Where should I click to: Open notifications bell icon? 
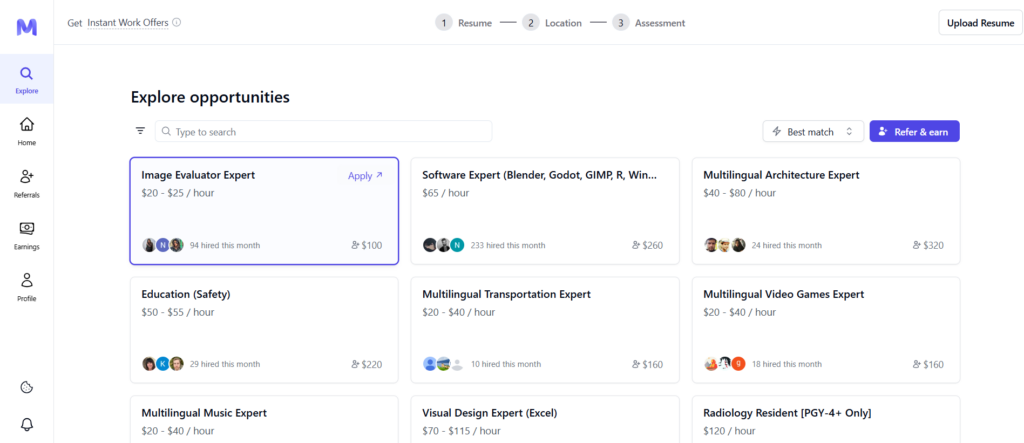click(27, 424)
